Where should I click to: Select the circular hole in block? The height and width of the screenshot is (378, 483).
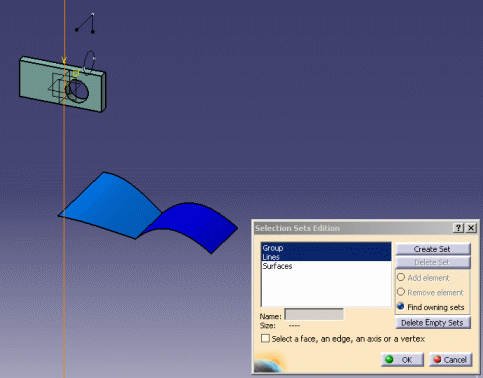tap(77, 91)
